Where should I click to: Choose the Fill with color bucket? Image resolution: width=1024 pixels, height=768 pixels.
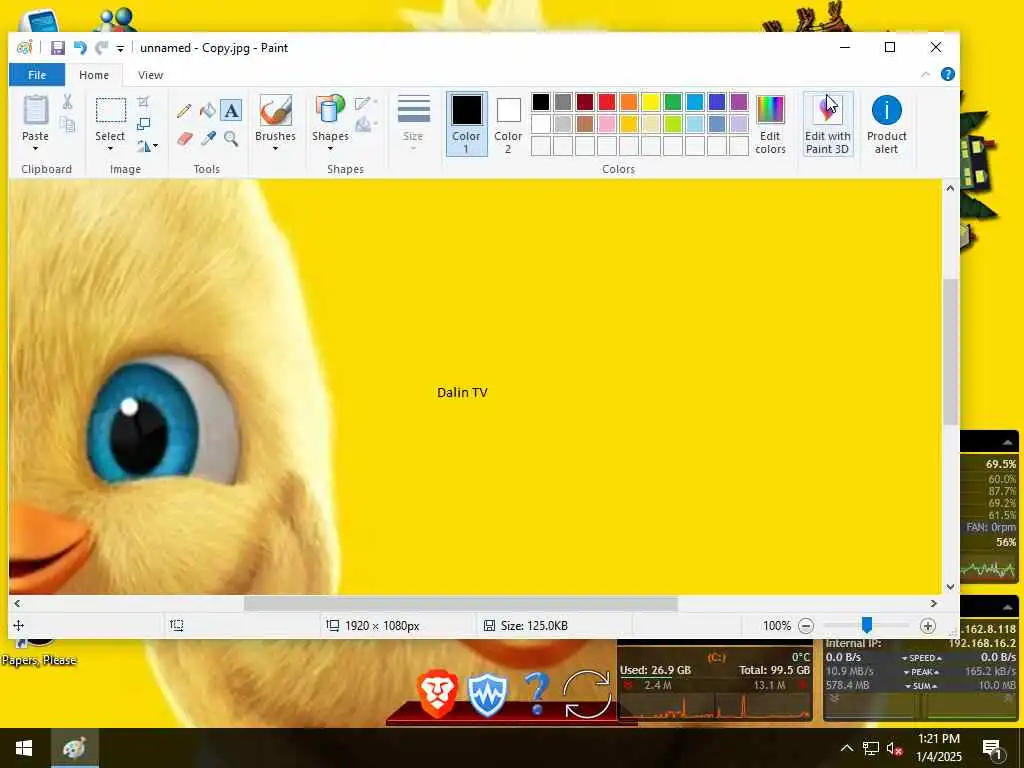pos(208,110)
